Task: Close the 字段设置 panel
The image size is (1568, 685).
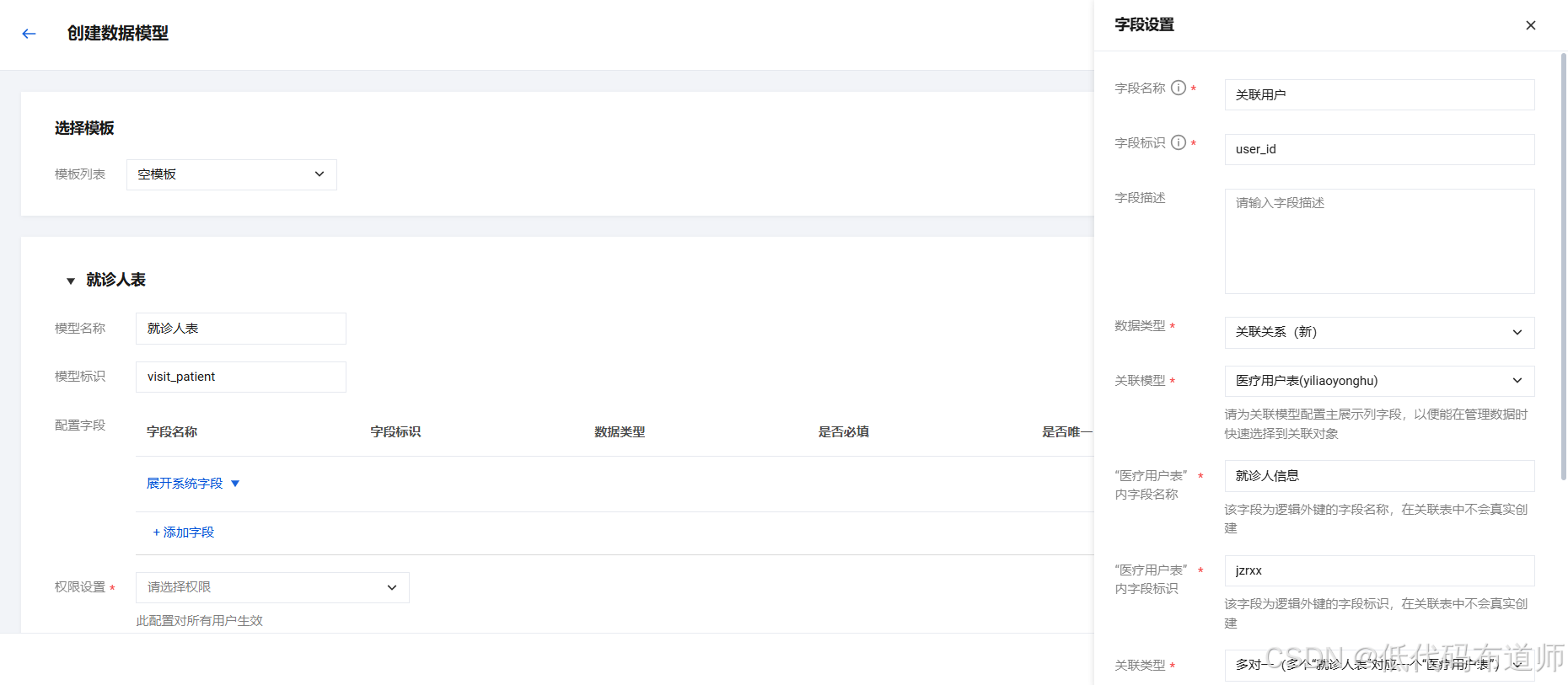Action: (x=1531, y=25)
